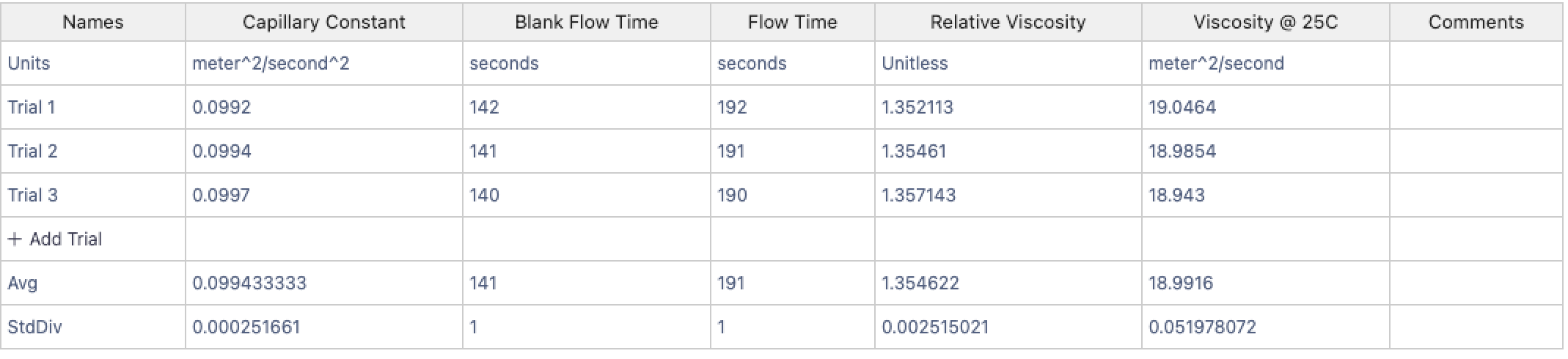The width and height of the screenshot is (1568, 359).
Task: Edit Trial 3 flow time 190
Action: [732, 195]
